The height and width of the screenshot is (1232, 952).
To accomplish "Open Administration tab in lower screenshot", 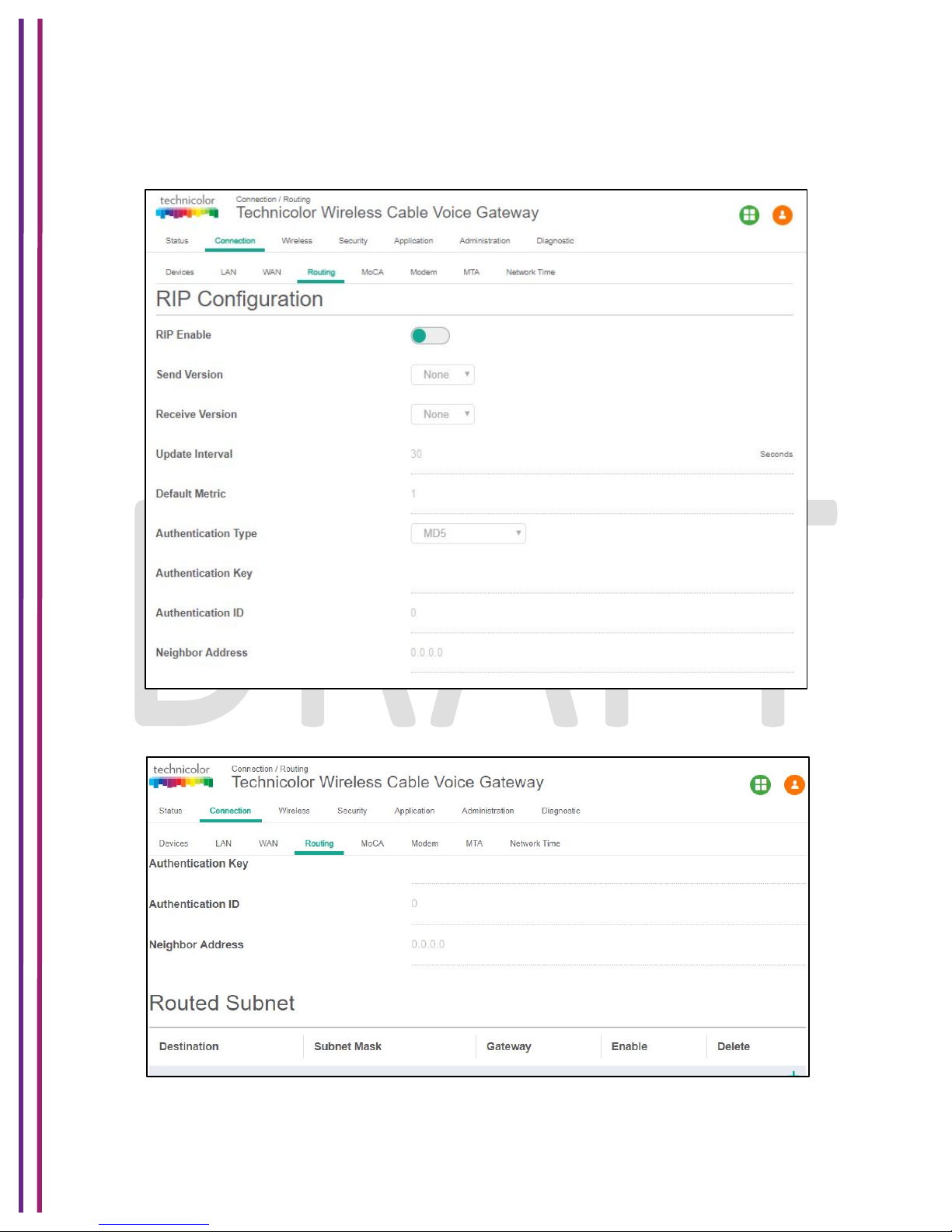I will 487,811.
